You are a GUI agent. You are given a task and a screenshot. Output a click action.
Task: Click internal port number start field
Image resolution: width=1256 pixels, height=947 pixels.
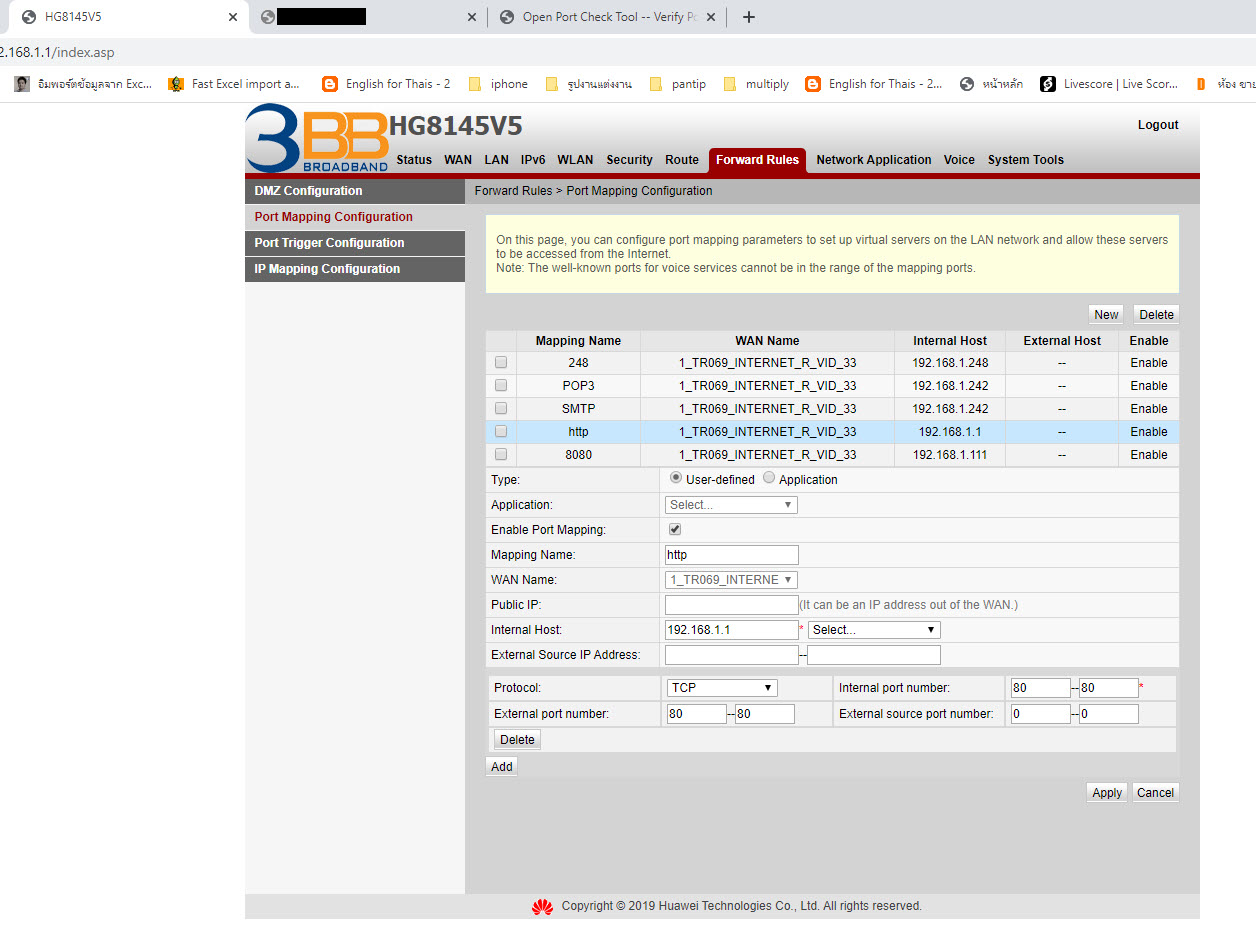coord(1041,688)
